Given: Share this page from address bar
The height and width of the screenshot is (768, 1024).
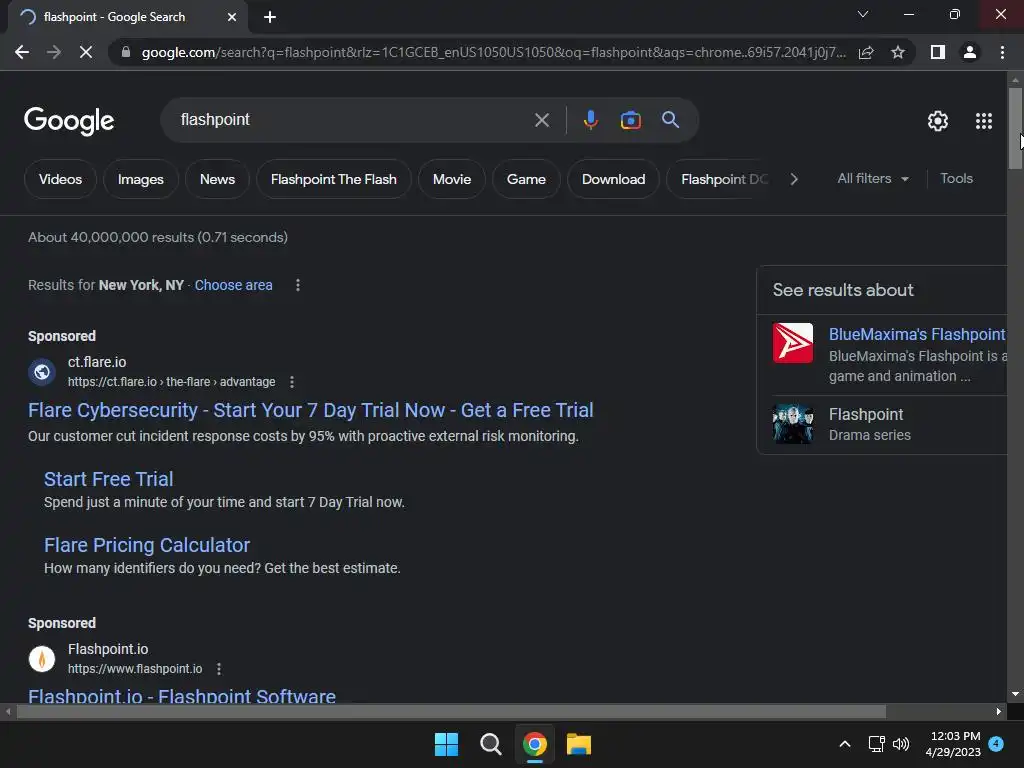Looking at the screenshot, I should (866, 52).
